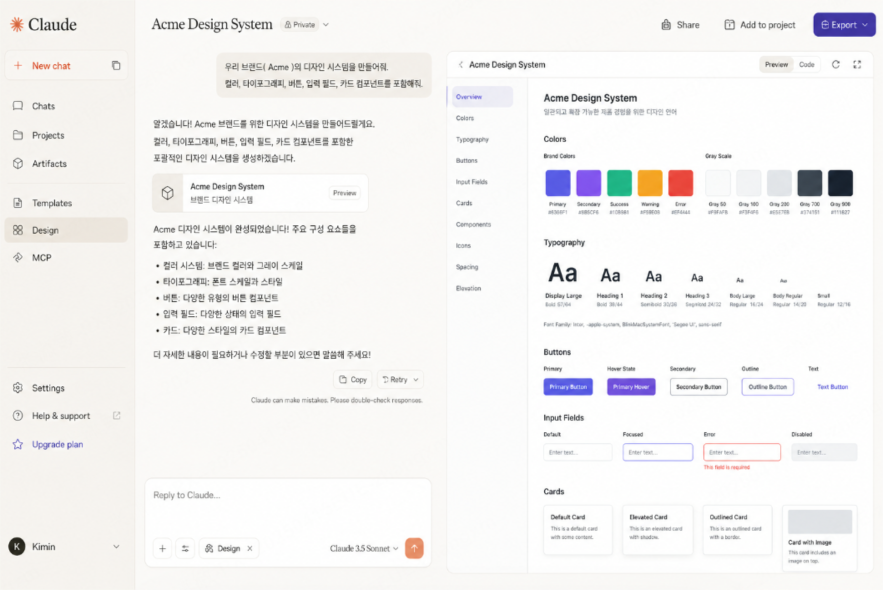
Task: Select Design in the sidebar
Action: coord(66,230)
